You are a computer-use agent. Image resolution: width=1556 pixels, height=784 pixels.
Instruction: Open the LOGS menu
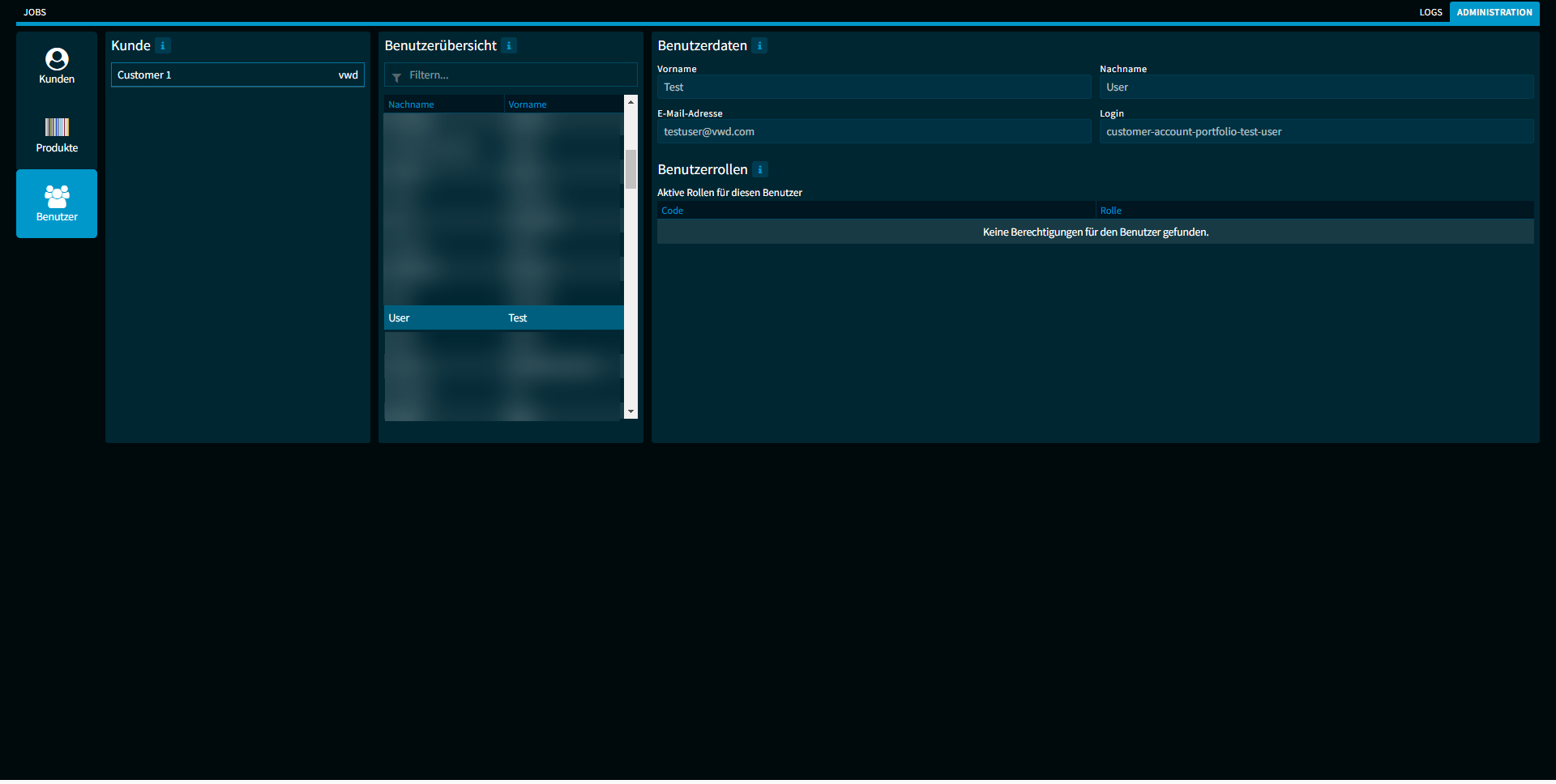click(1430, 12)
